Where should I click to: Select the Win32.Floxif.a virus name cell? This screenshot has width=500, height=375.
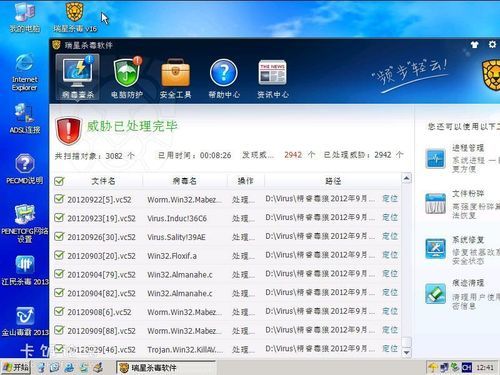tap(172, 256)
